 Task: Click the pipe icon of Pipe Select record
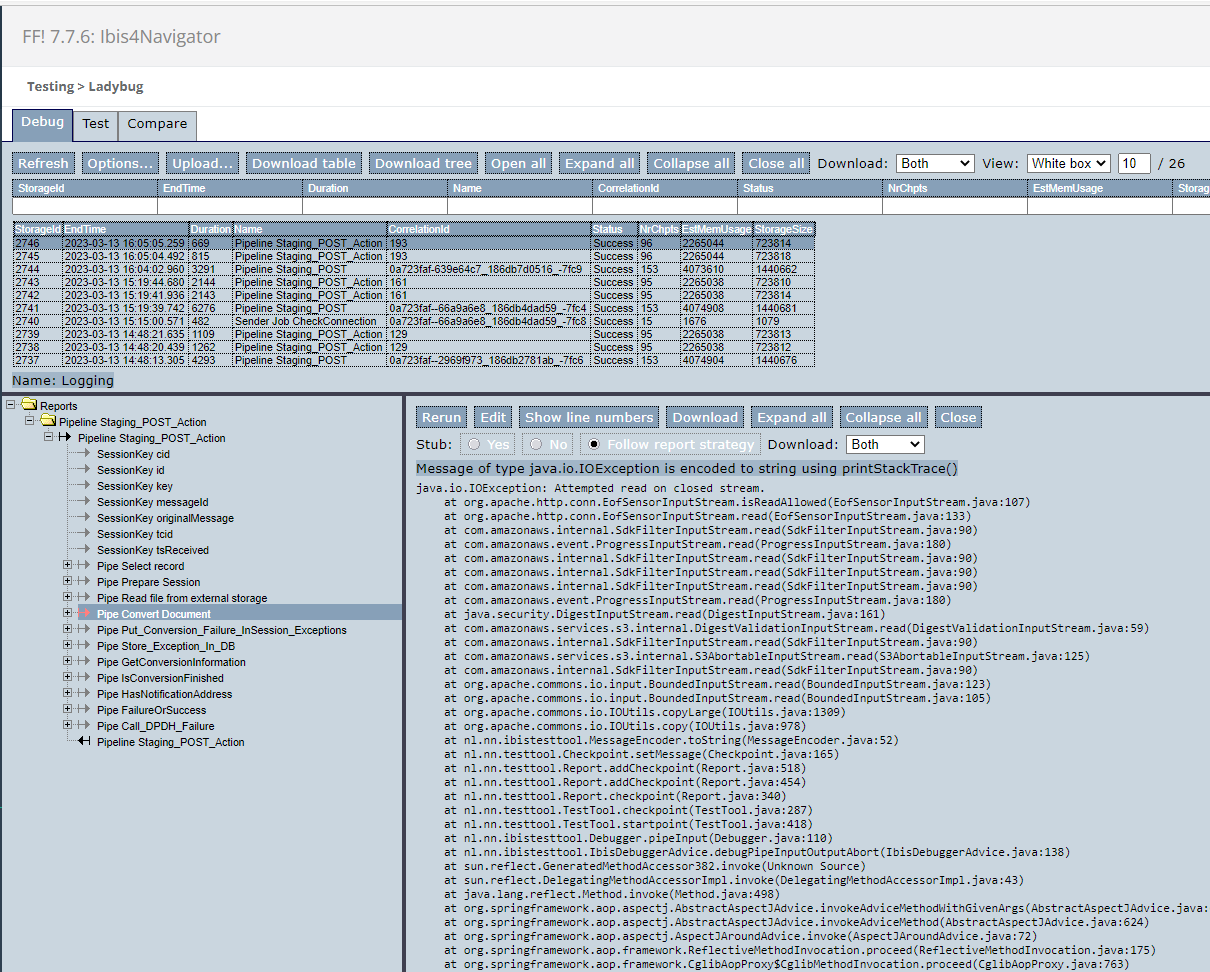pyautogui.click(x=84, y=566)
